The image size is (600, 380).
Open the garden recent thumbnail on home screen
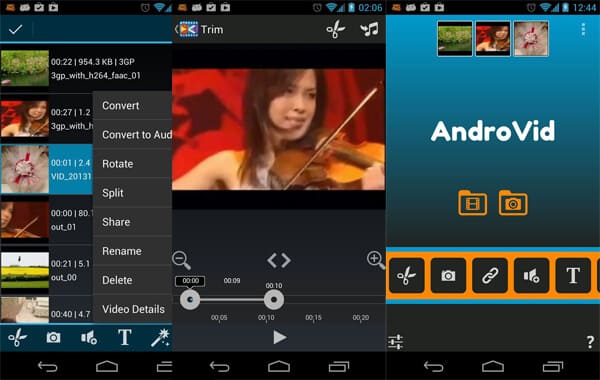[455, 39]
